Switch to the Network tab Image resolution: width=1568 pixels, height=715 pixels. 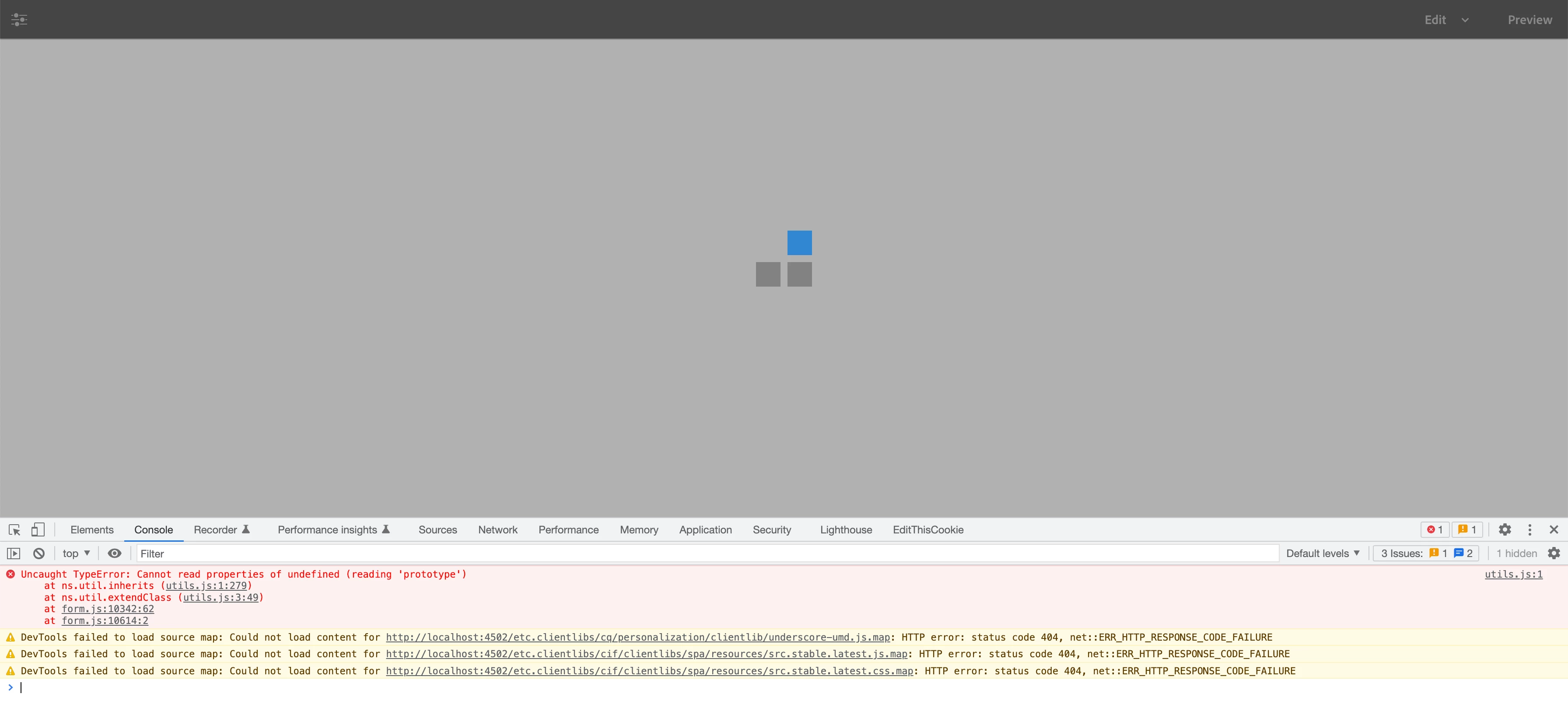coord(497,530)
